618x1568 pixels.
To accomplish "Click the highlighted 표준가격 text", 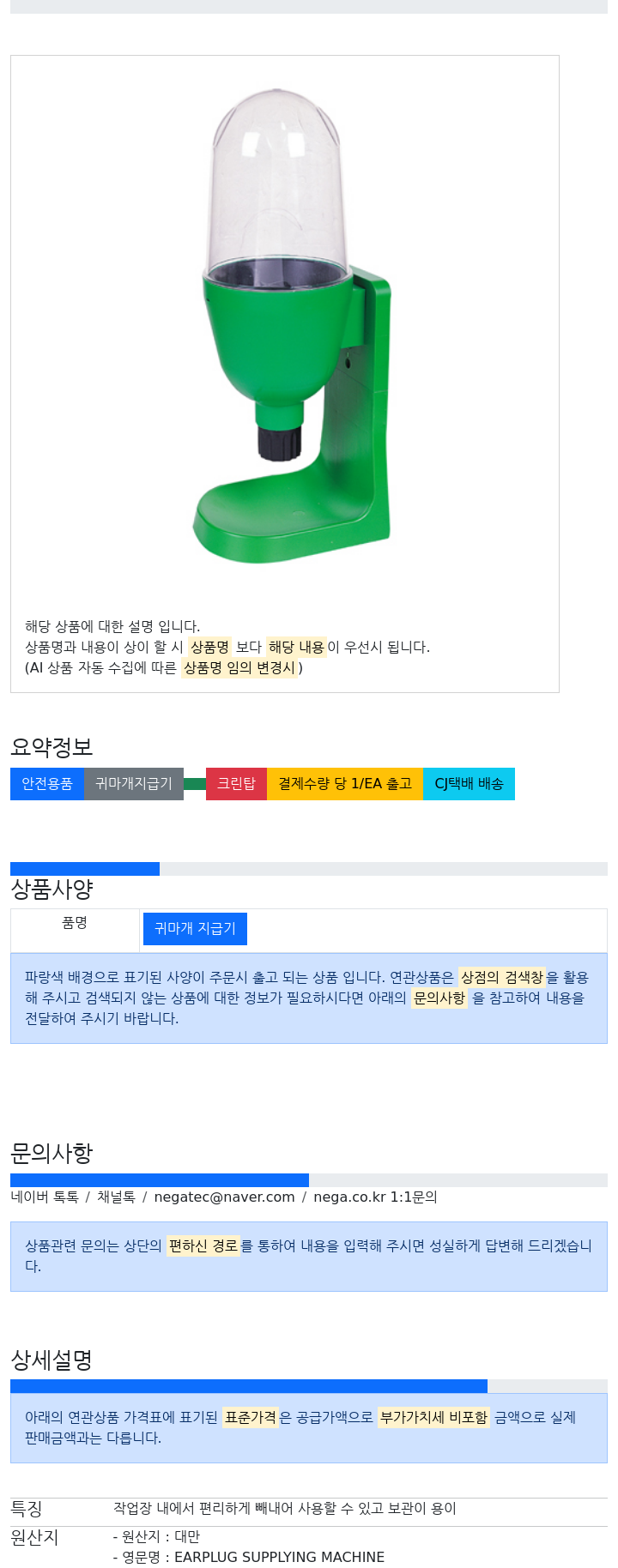I will click(x=251, y=1418).
